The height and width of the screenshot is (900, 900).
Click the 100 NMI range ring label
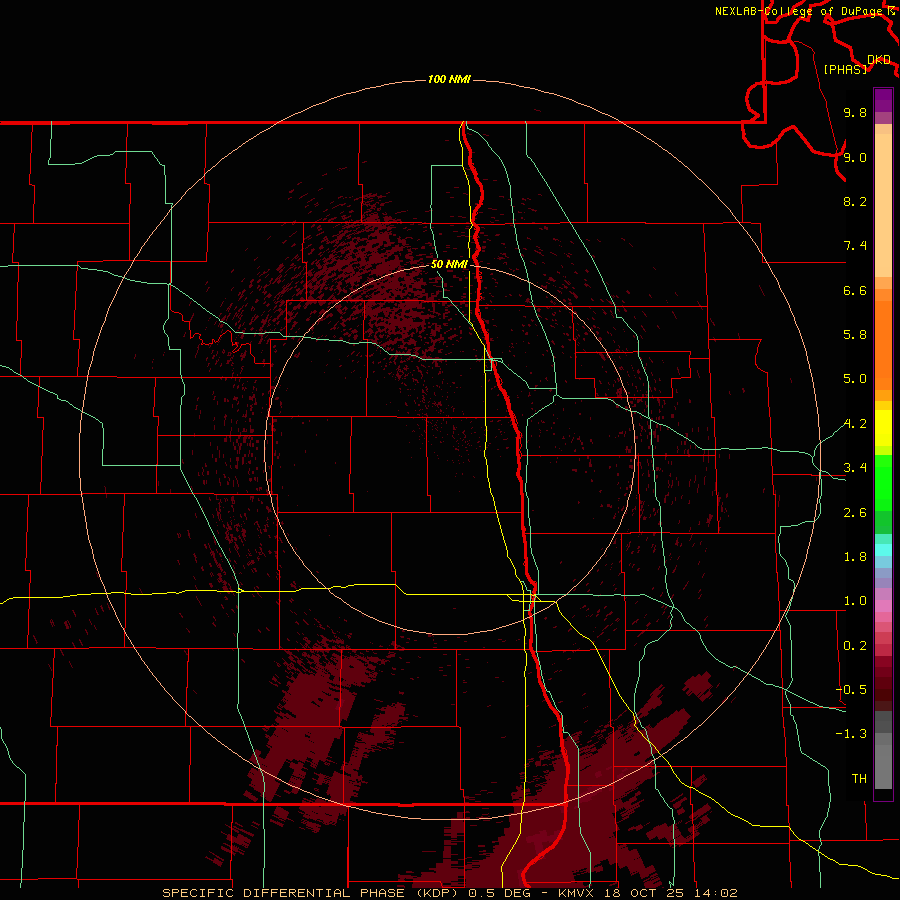coord(449,79)
